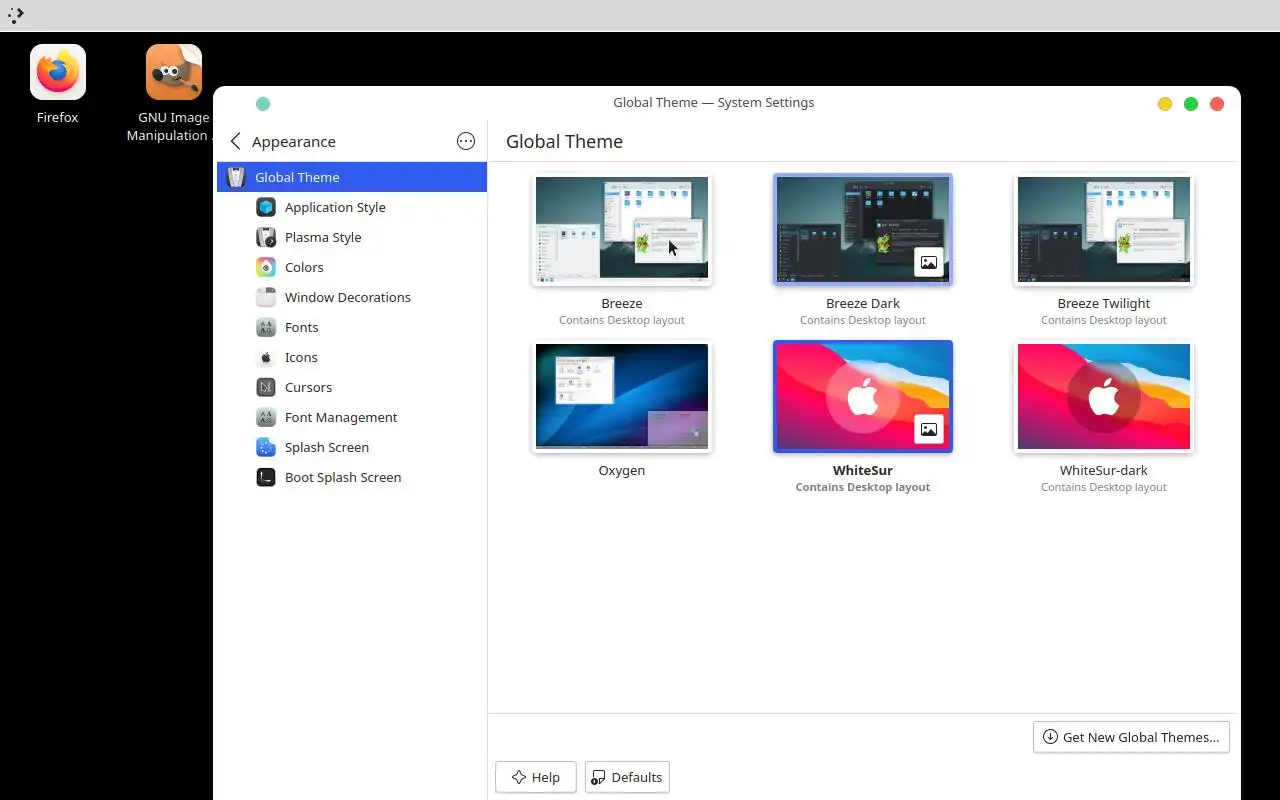1280x800 pixels.
Task: Click the Global Theme sidebar icon
Action: click(236, 177)
